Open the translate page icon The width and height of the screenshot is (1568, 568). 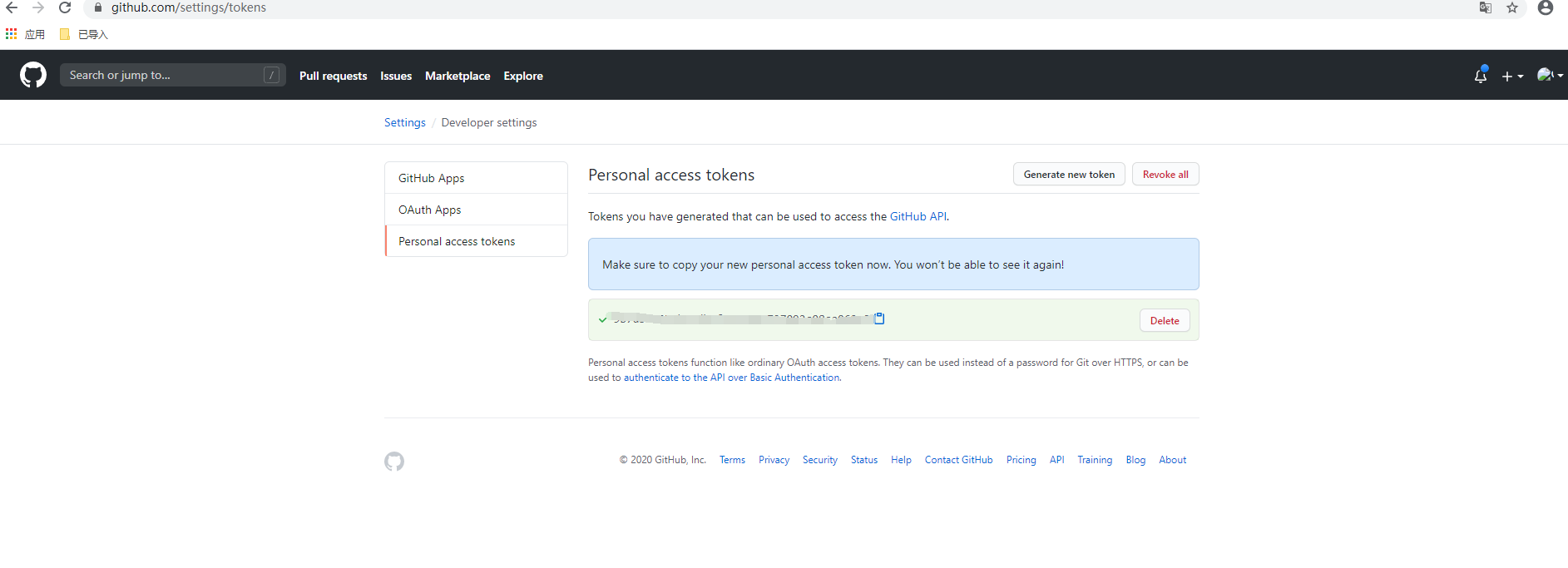1486,7
